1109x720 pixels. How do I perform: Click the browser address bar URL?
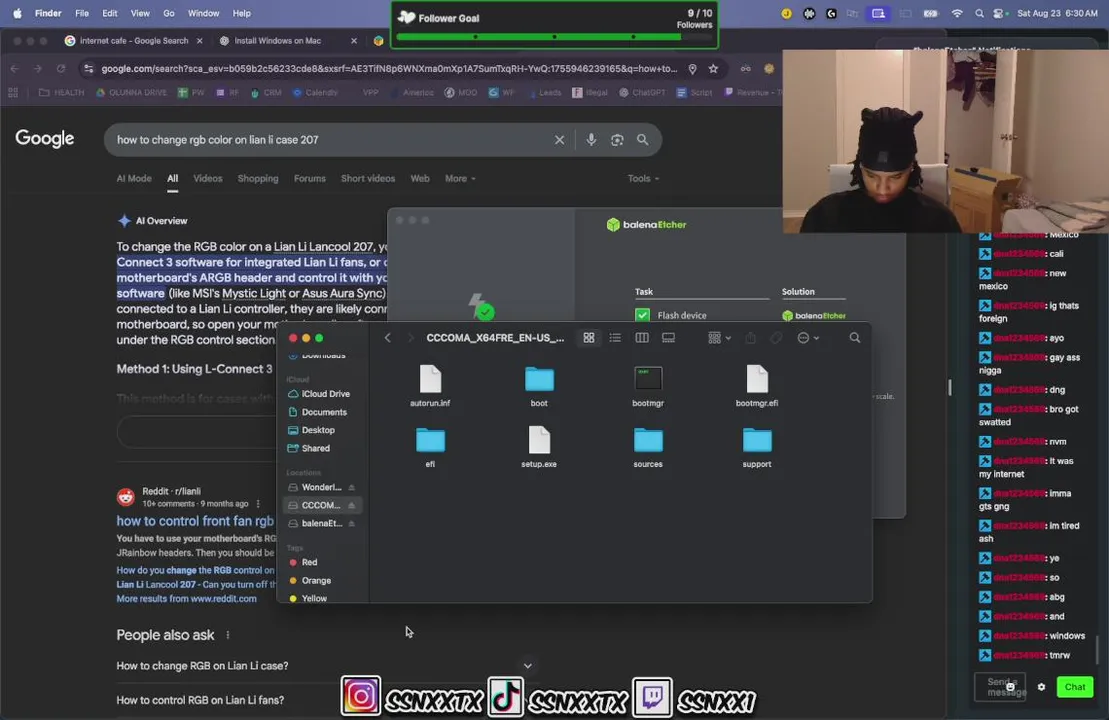[389, 69]
